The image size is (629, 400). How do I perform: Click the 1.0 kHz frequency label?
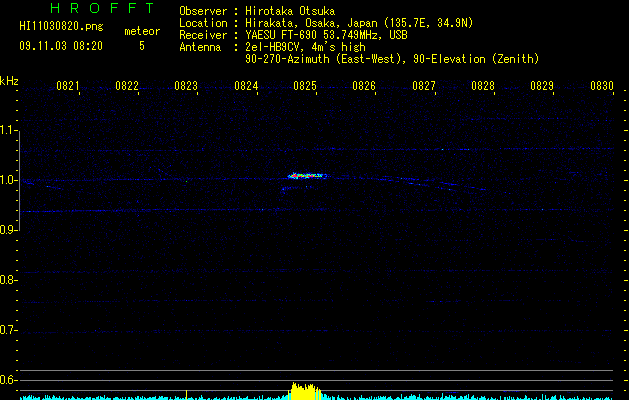[x=8, y=180]
